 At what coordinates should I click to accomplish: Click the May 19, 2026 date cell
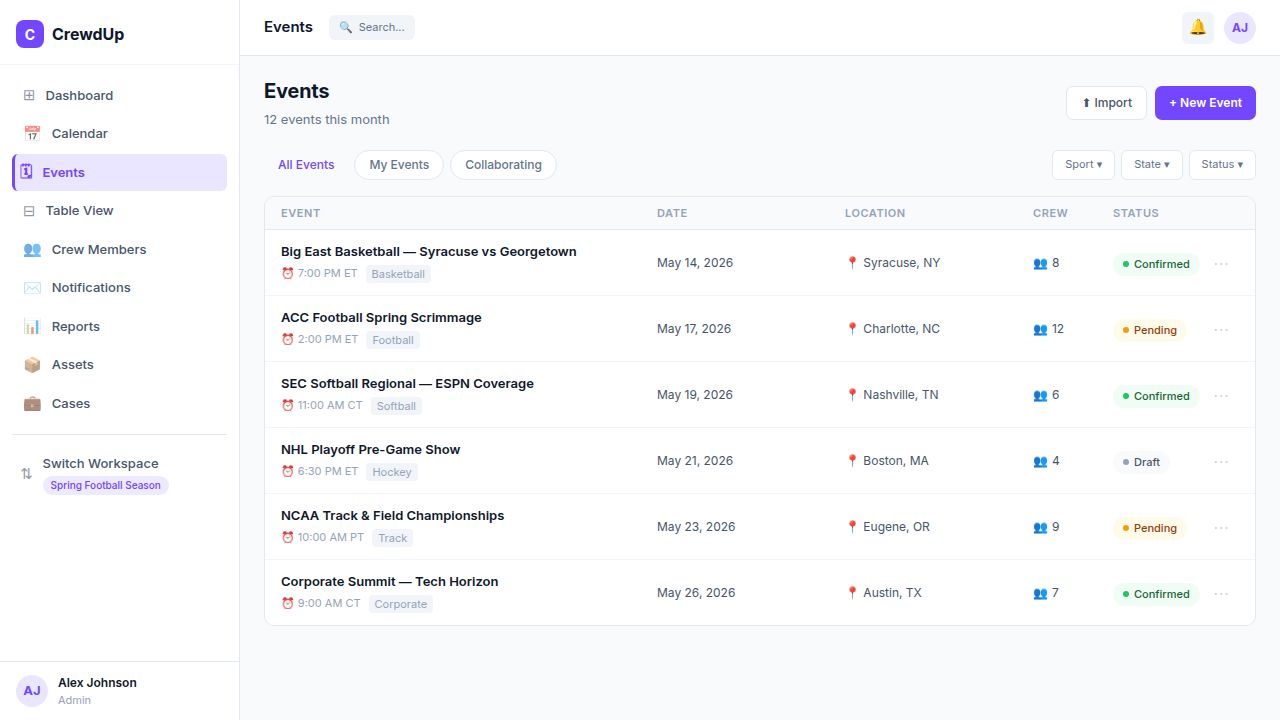pos(695,395)
